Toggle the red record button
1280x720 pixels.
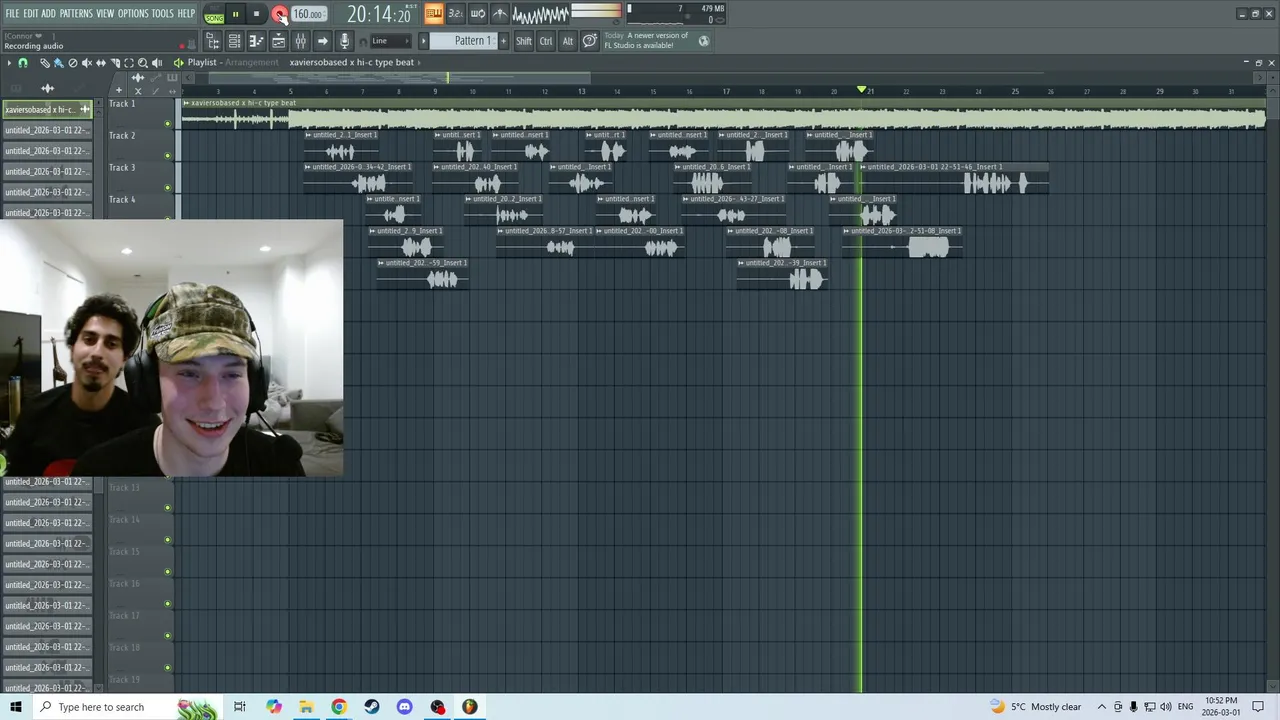(279, 14)
